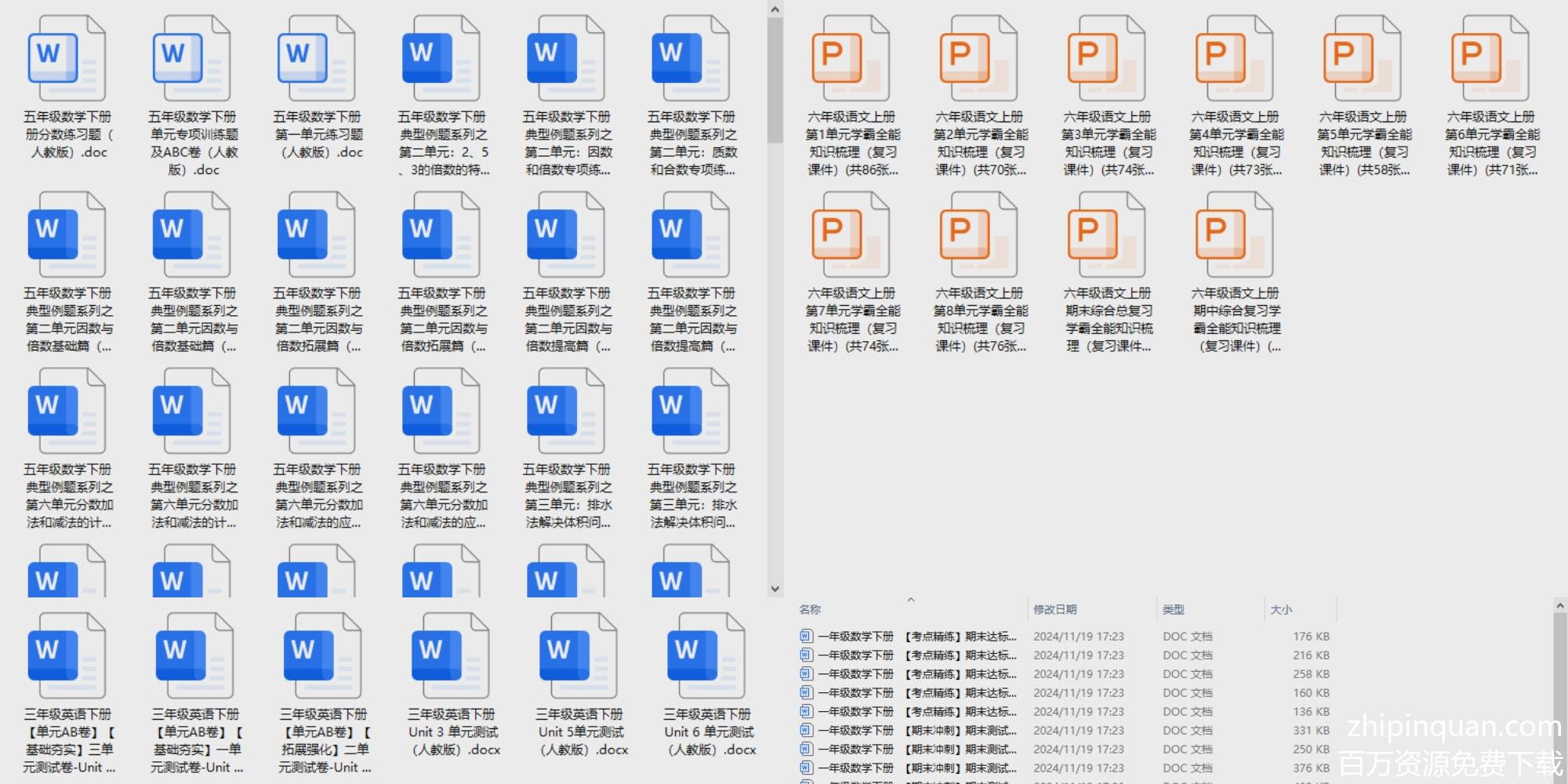The image size is (1568, 784).
Task: Click the 第二单元: 质数和合数 Word document
Action: (x=691, y=59)
